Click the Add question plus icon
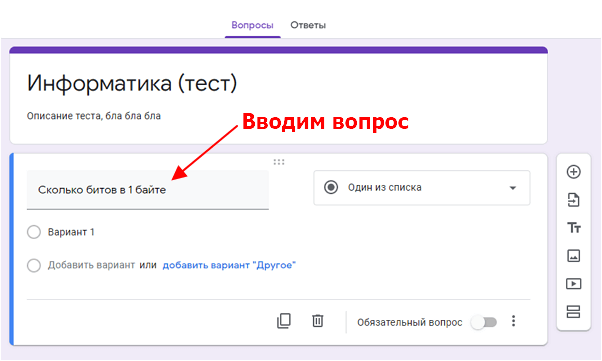This screenshot has width=602, height=361. click(573, 172)
